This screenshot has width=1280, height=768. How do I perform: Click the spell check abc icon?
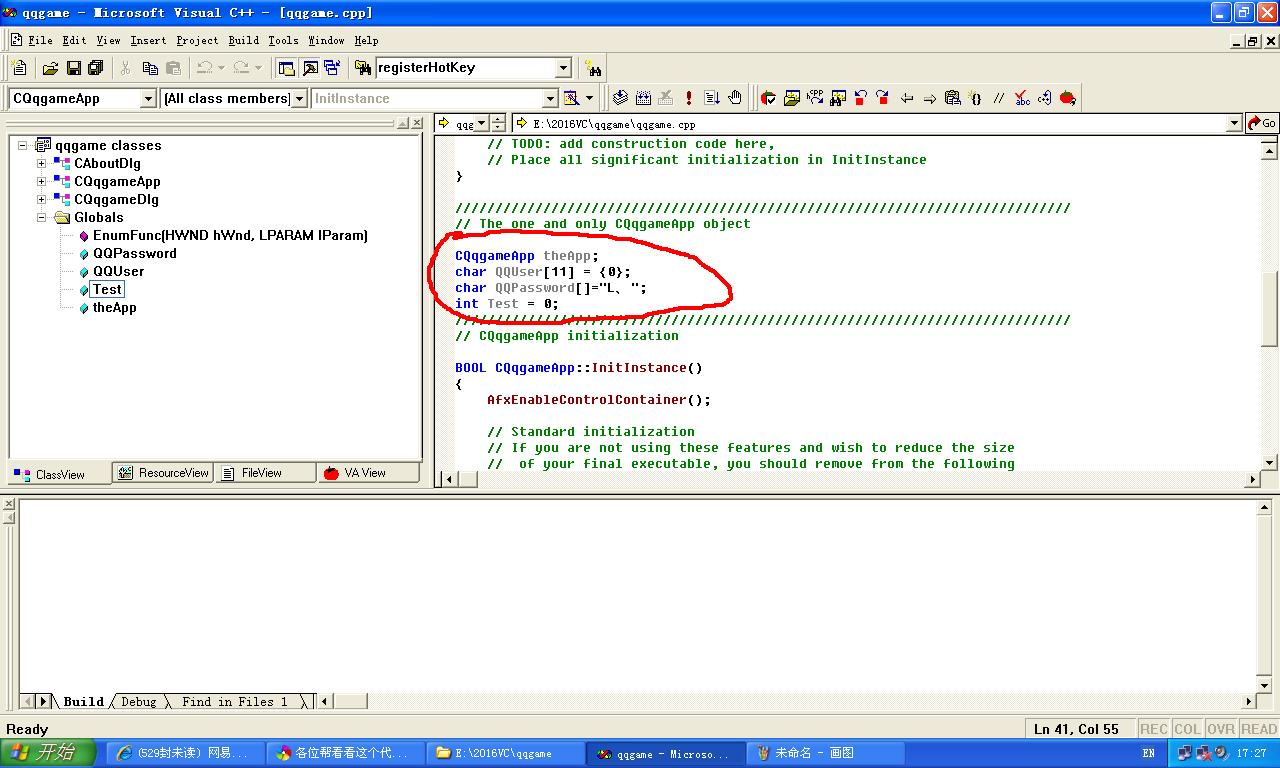[x=1022, y=98]
